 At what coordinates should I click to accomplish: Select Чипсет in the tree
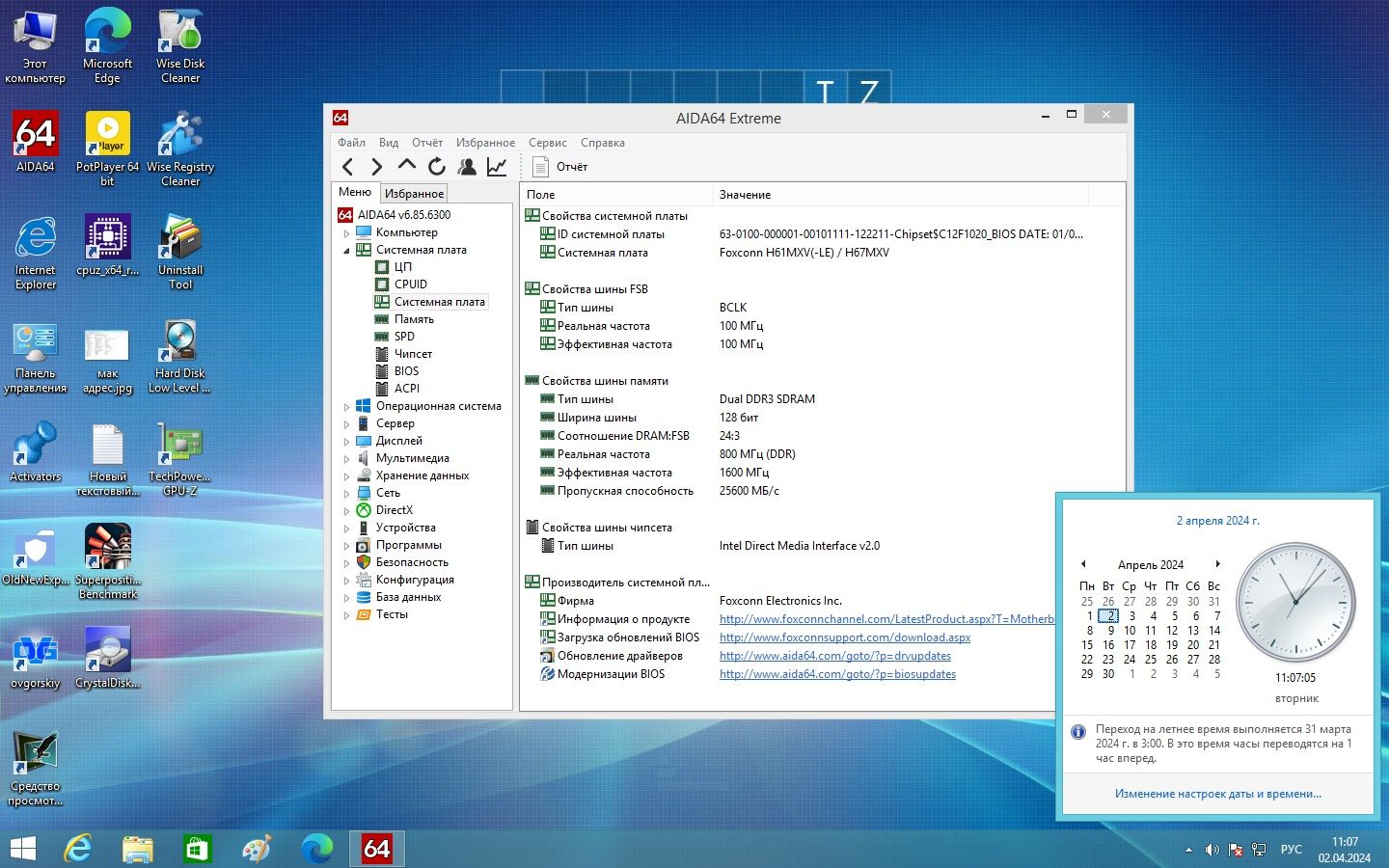413,354
